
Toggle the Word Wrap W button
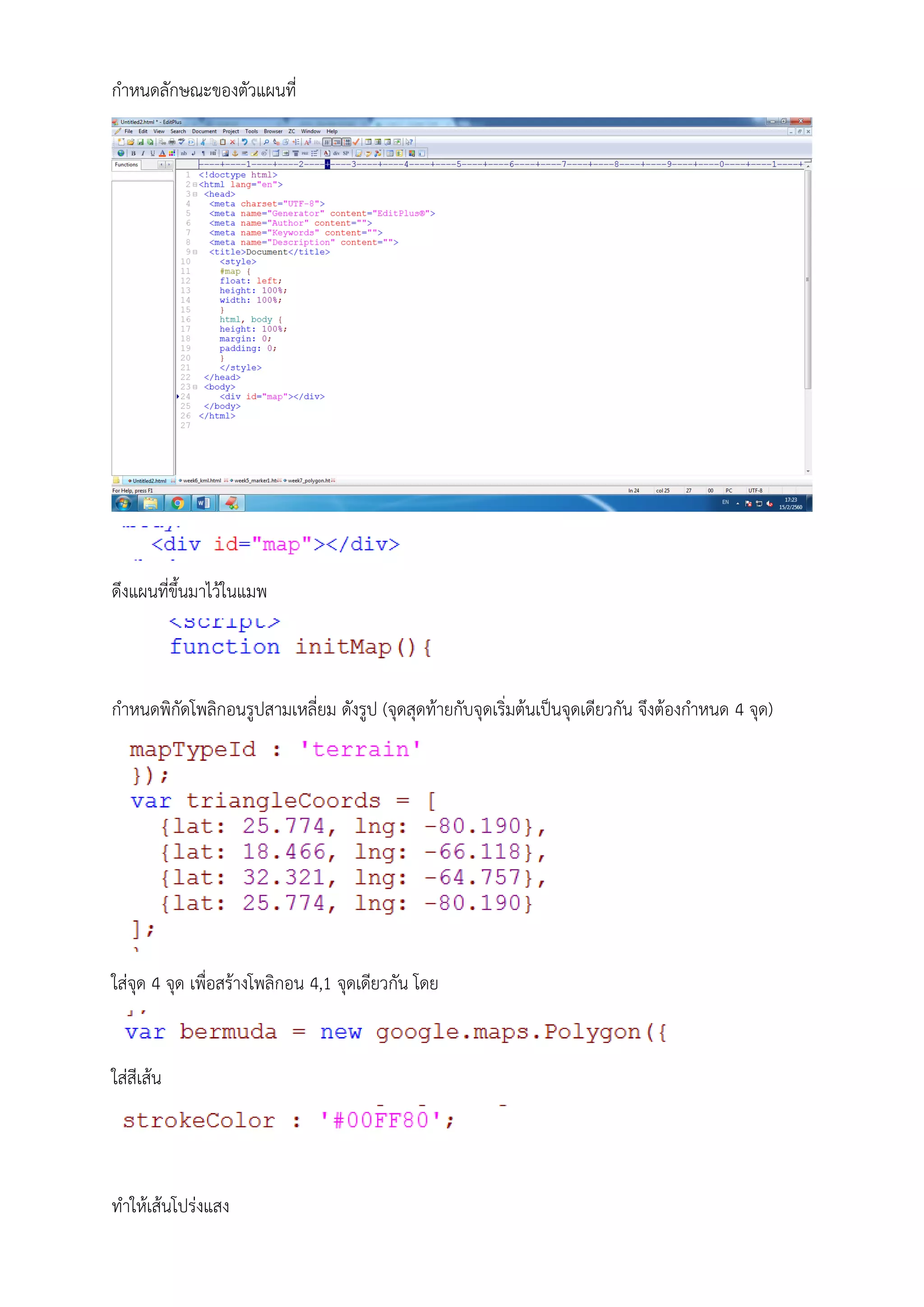[x=327, y=142]
